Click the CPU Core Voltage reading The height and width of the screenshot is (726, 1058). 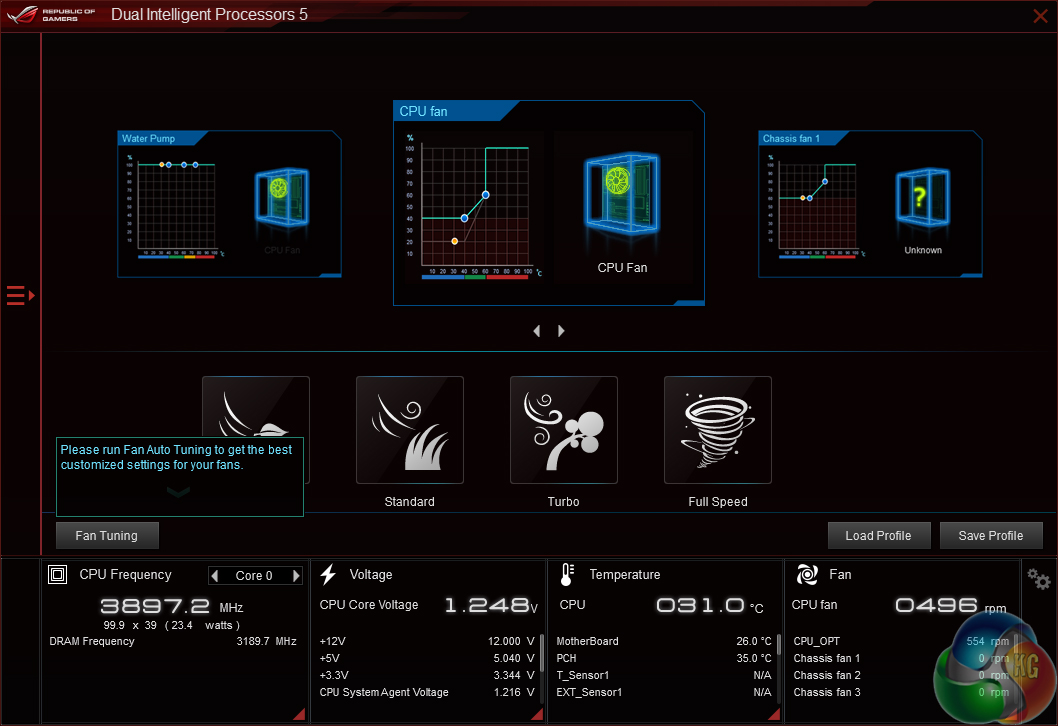coord(491,605)
